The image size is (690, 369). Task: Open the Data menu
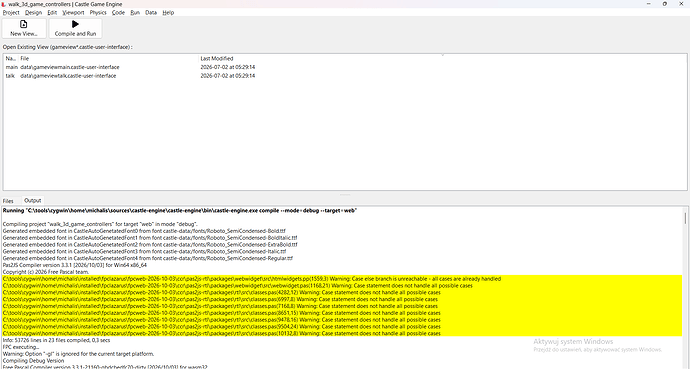coord(151,13)
